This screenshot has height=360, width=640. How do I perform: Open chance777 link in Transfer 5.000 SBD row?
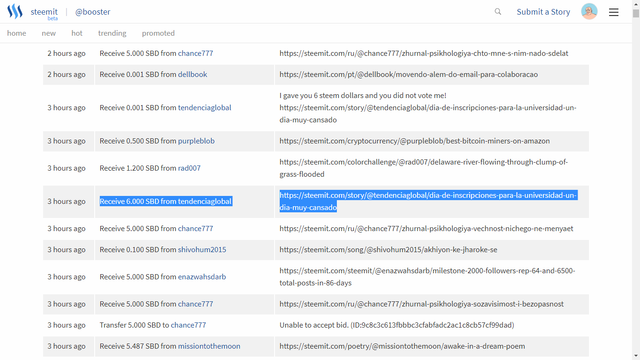coord(188,325)
